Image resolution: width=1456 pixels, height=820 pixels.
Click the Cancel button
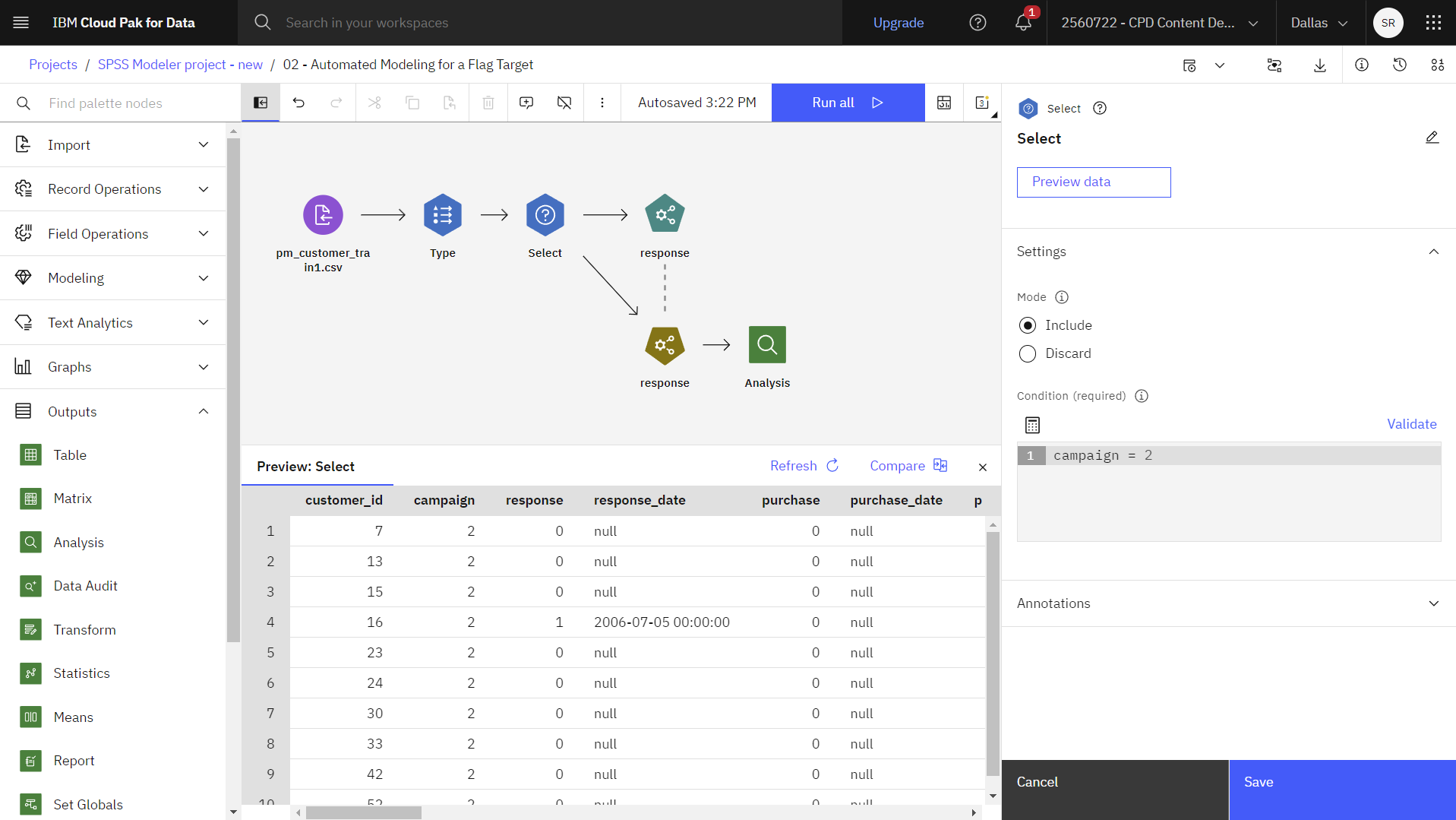click(1115, 790)
